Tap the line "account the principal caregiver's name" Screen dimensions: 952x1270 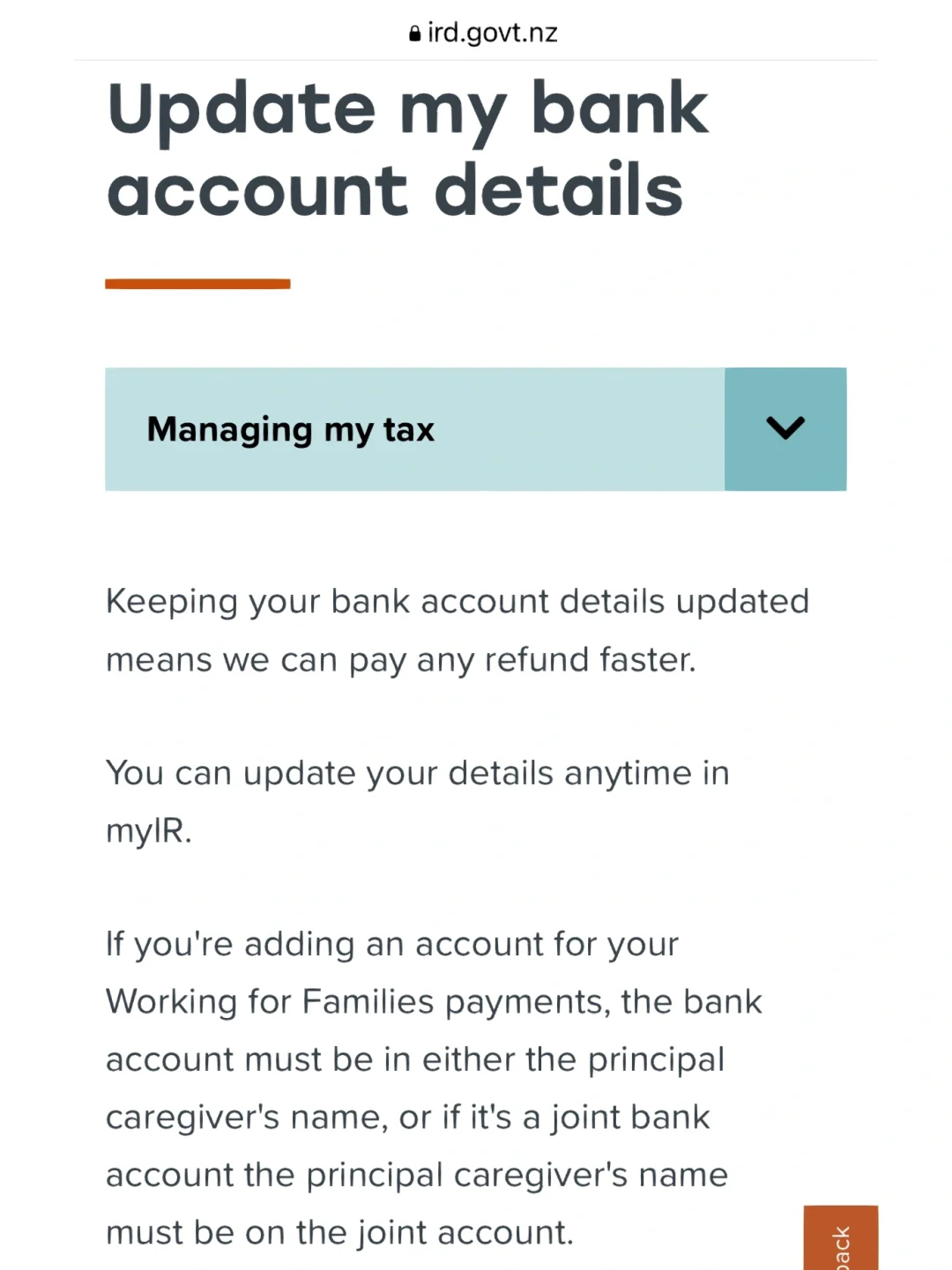pyautogui.click(x=417, y=1175)
